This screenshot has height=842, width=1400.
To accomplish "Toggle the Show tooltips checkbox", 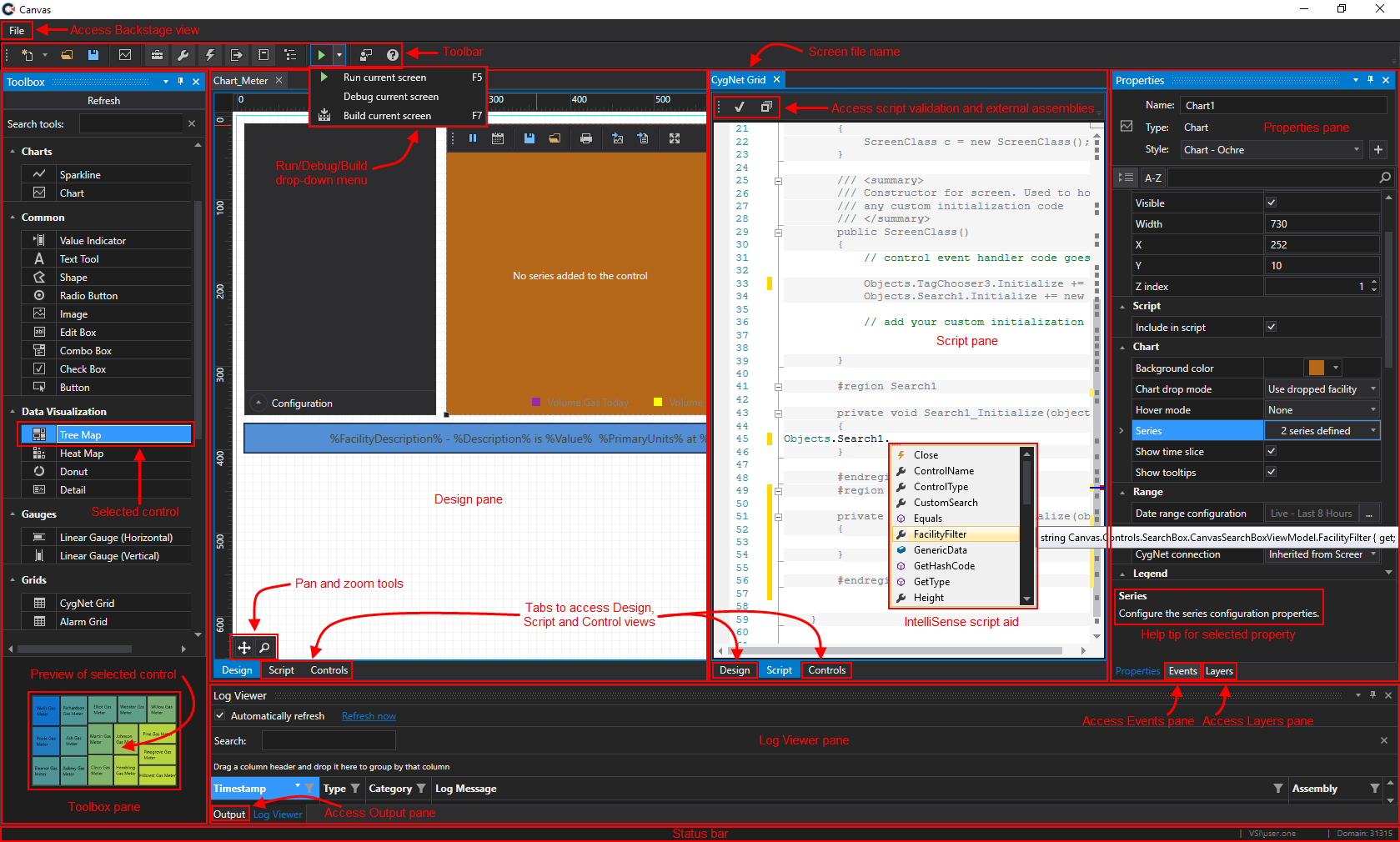I will click(1272, 472).
